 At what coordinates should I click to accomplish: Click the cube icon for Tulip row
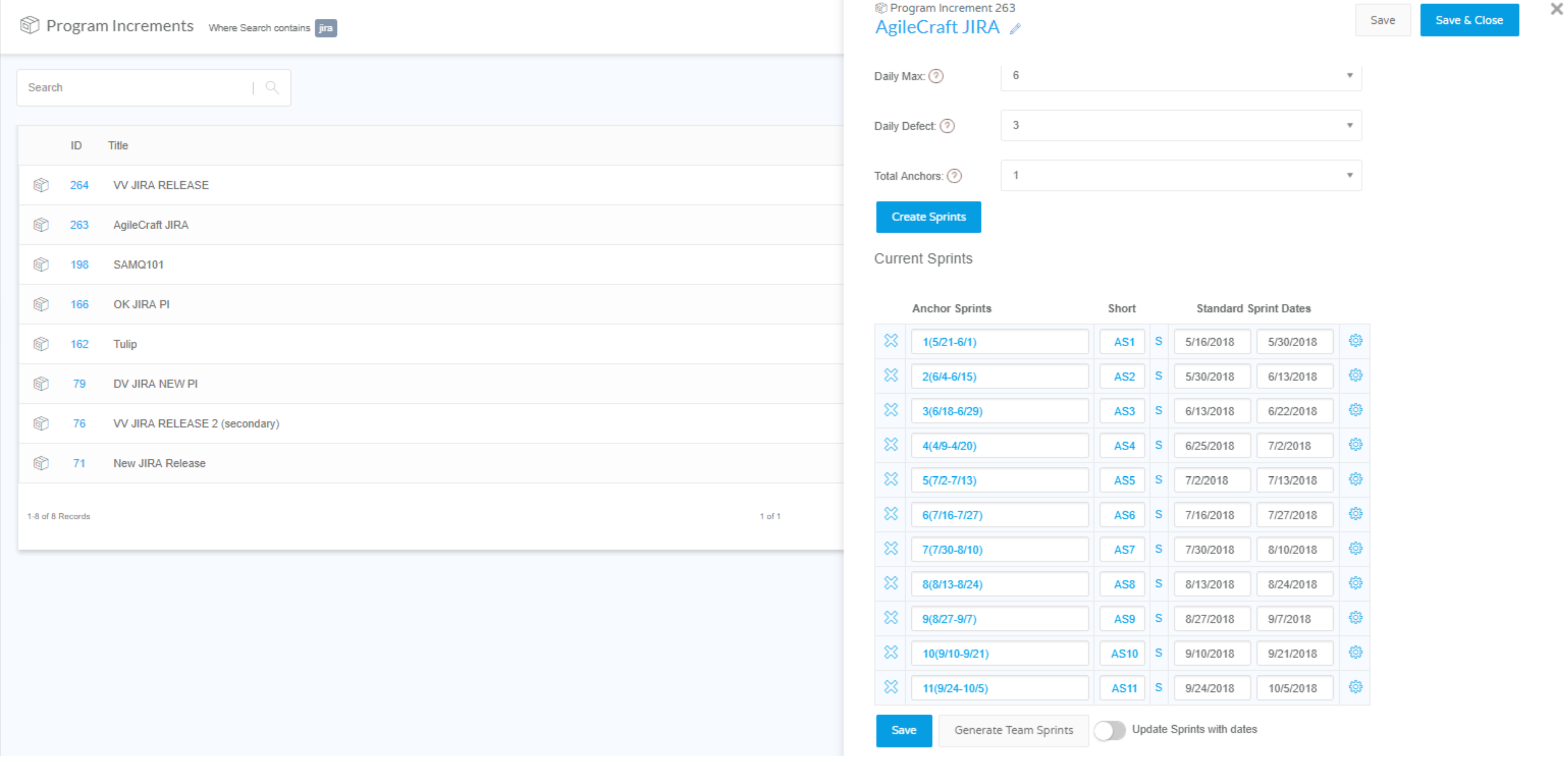41,344
